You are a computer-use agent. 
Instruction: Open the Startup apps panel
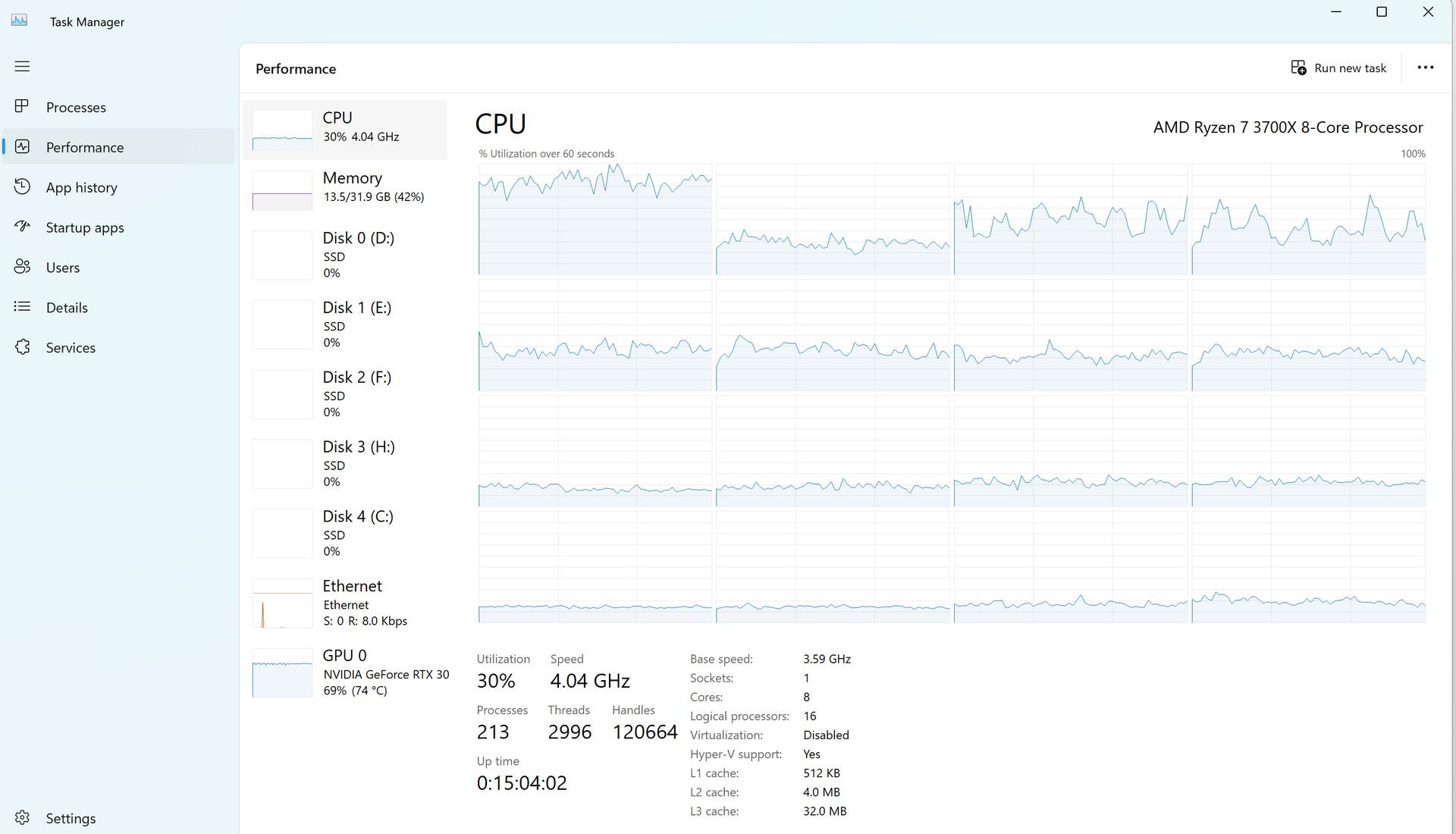point(84,227)
